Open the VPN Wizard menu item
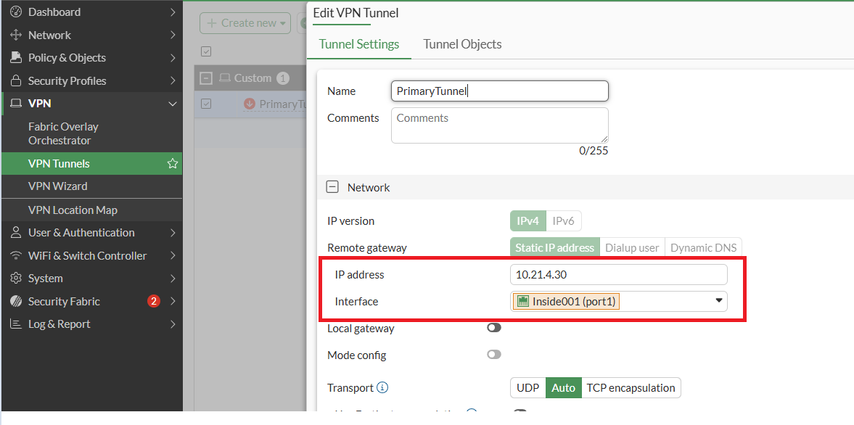 pos(58,186)
